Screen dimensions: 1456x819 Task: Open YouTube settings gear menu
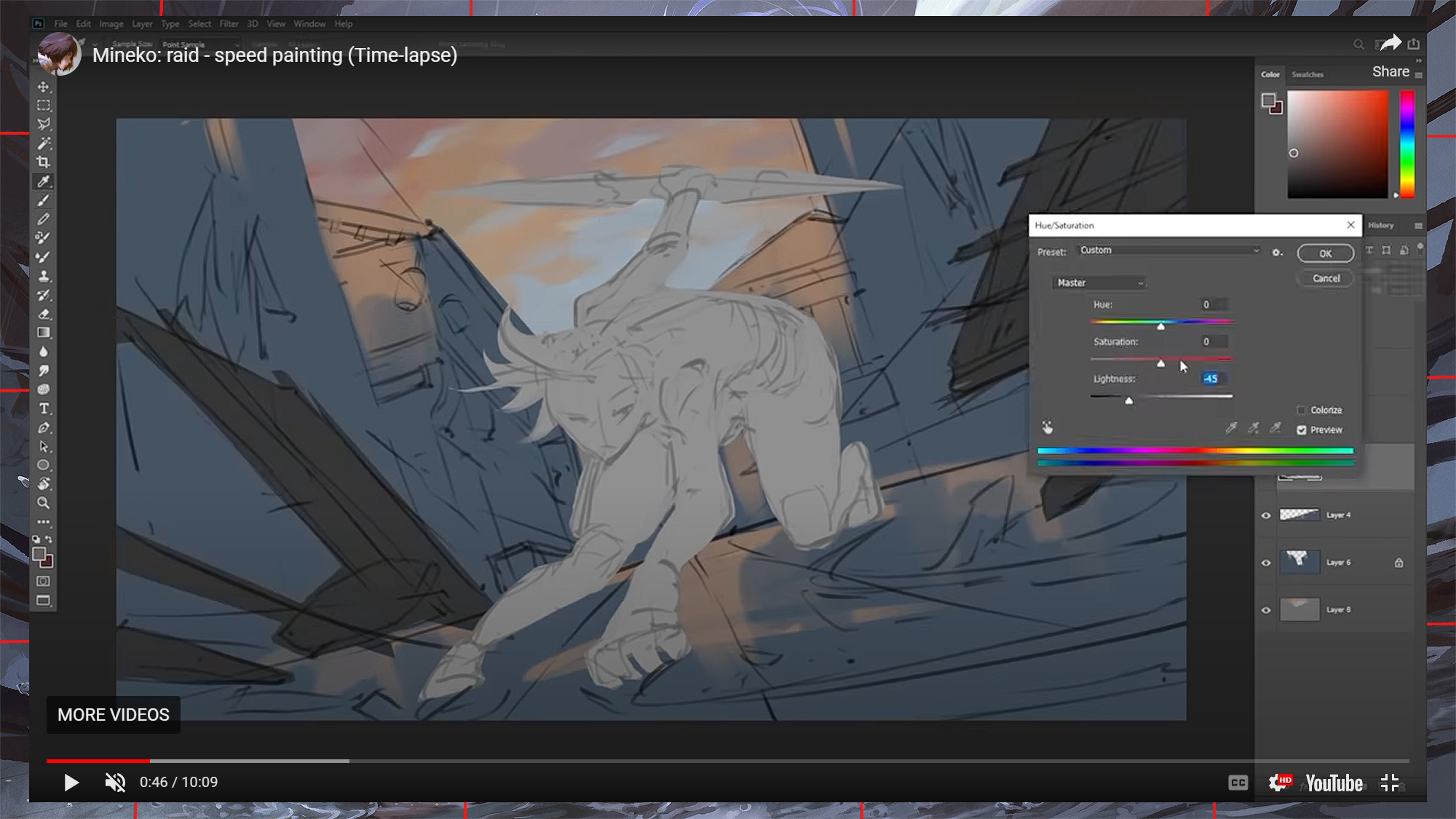pos(1278,783)
